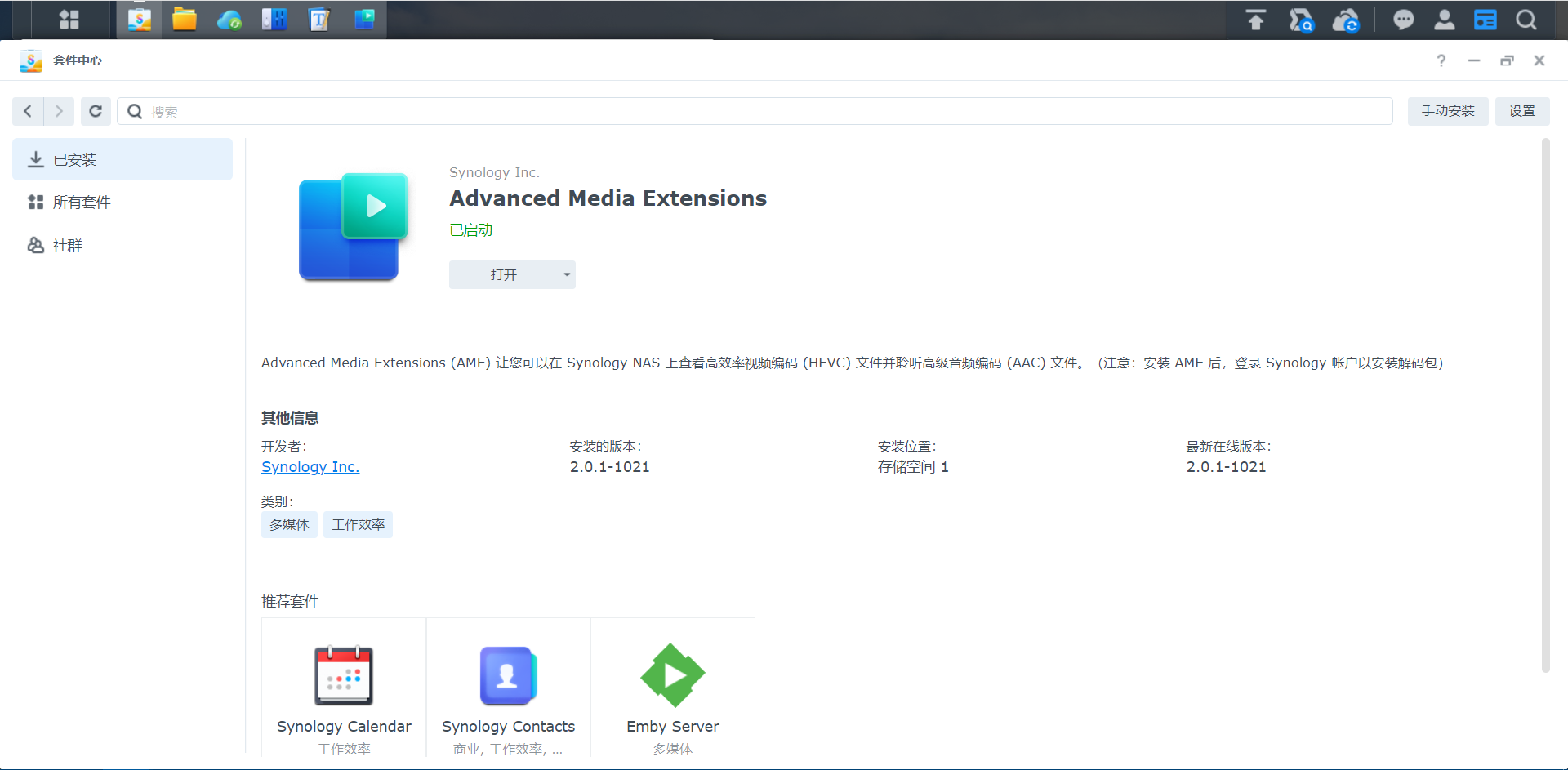This screenshot has width=1568, height=770.
Task: Open the user account options icon
Action: (1445, 20)
